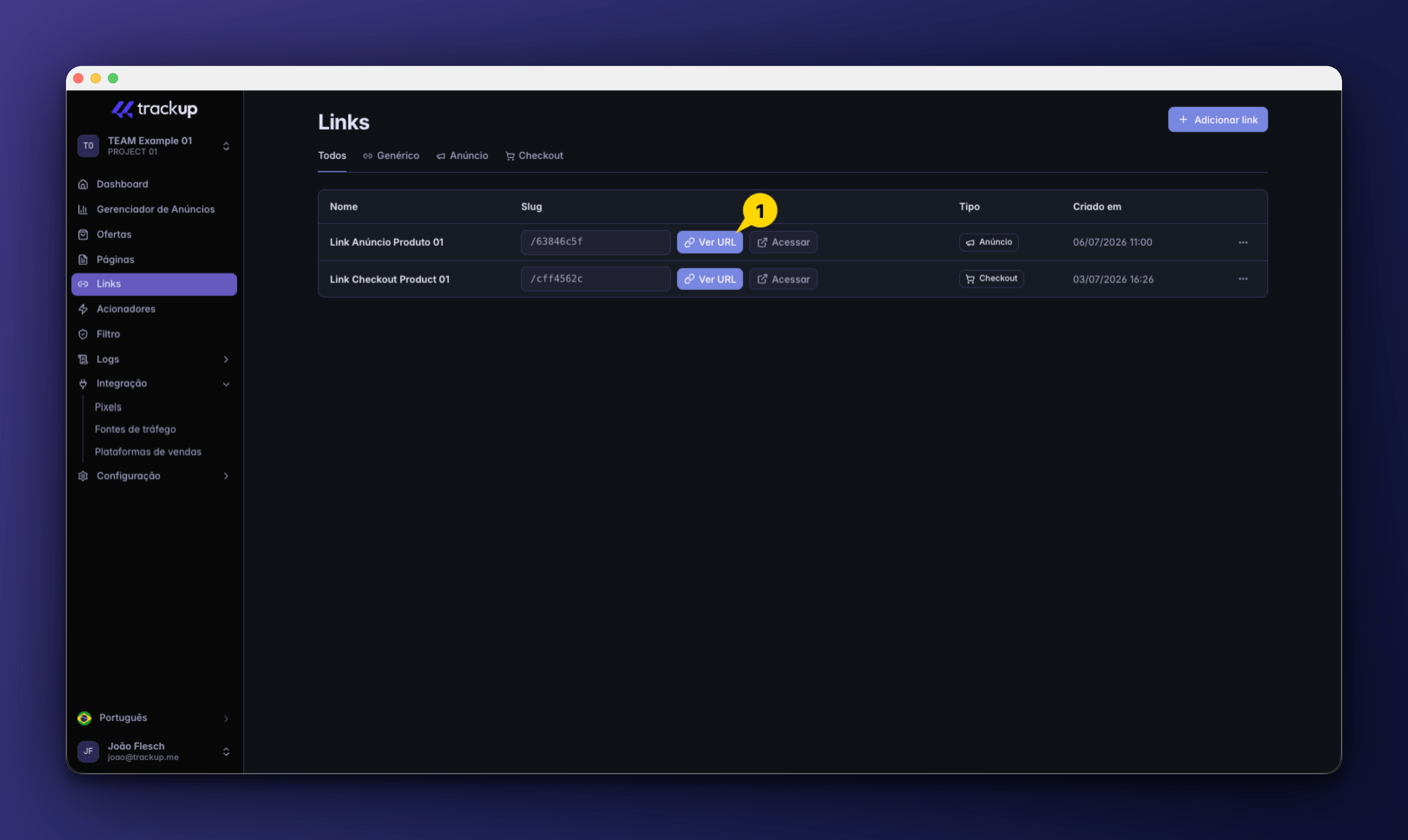The width and height of the screenshot is (1408, 840).
Task: Click slug field /63846c5f
Action: point(595,242)
